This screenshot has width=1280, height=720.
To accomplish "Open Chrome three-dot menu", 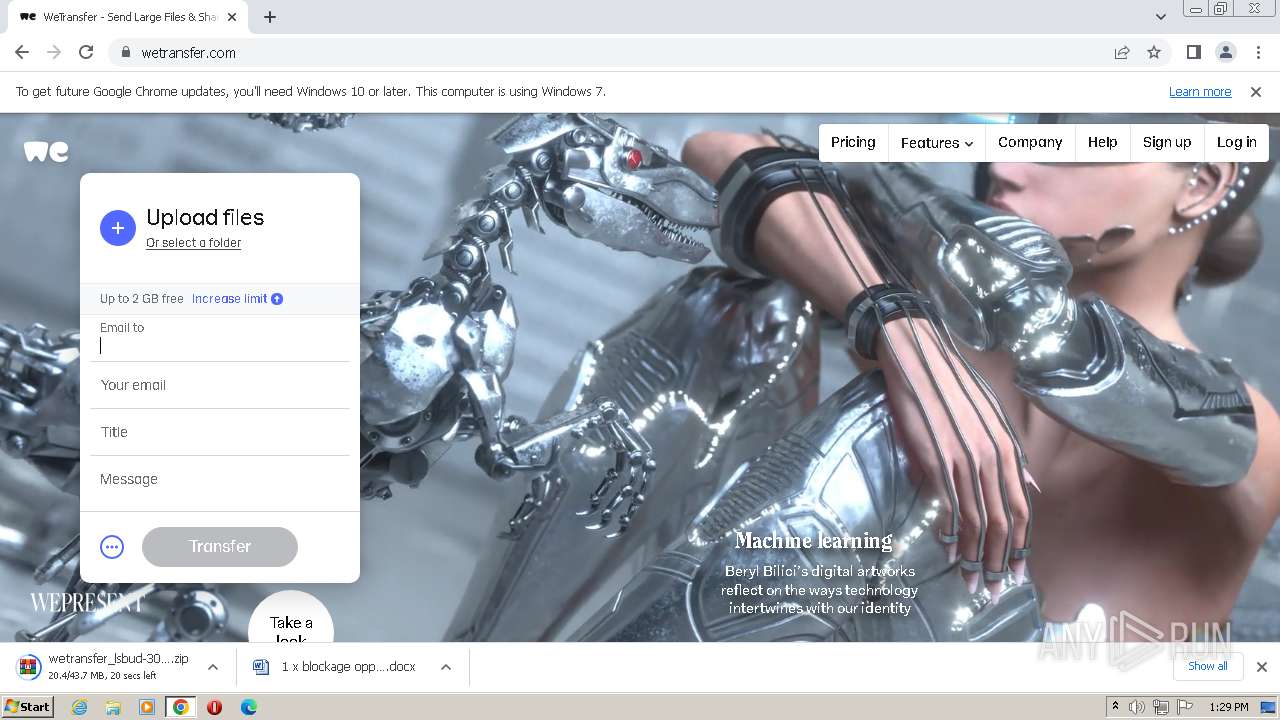I will (1257, 53).
